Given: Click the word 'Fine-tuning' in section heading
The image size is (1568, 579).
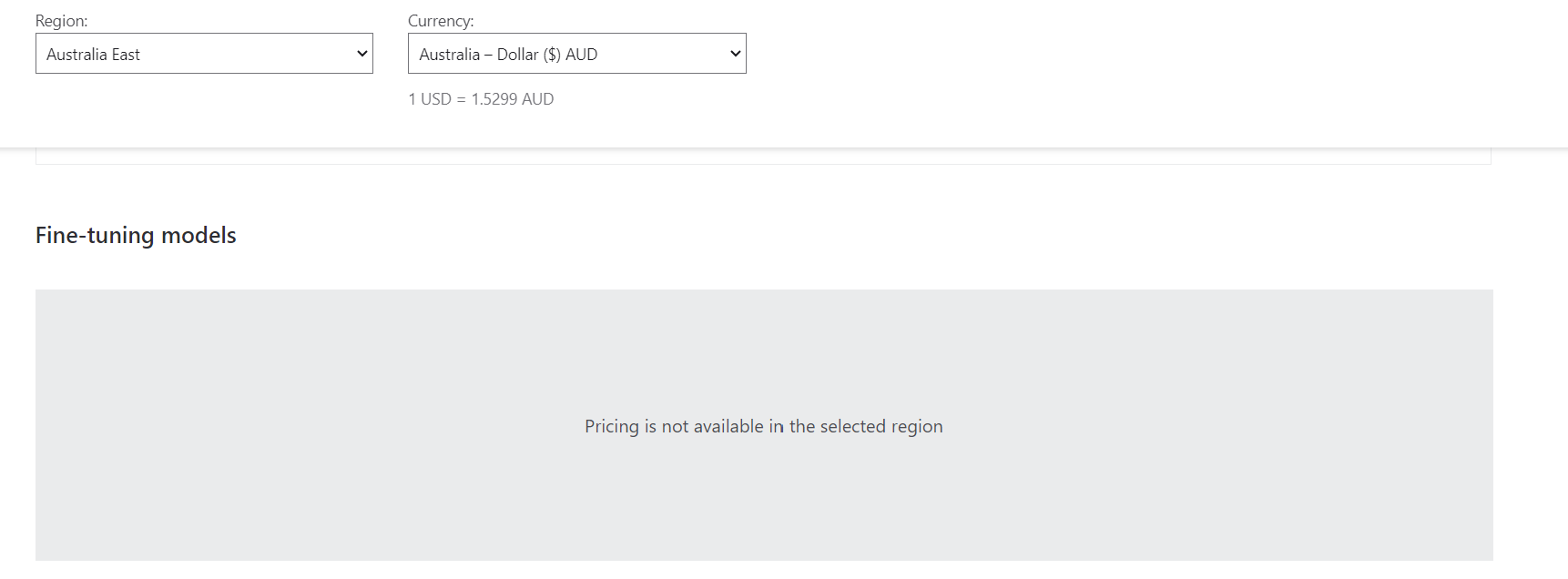Looking at the screenshot, I should pyautogui.click(x=95, y=235).
